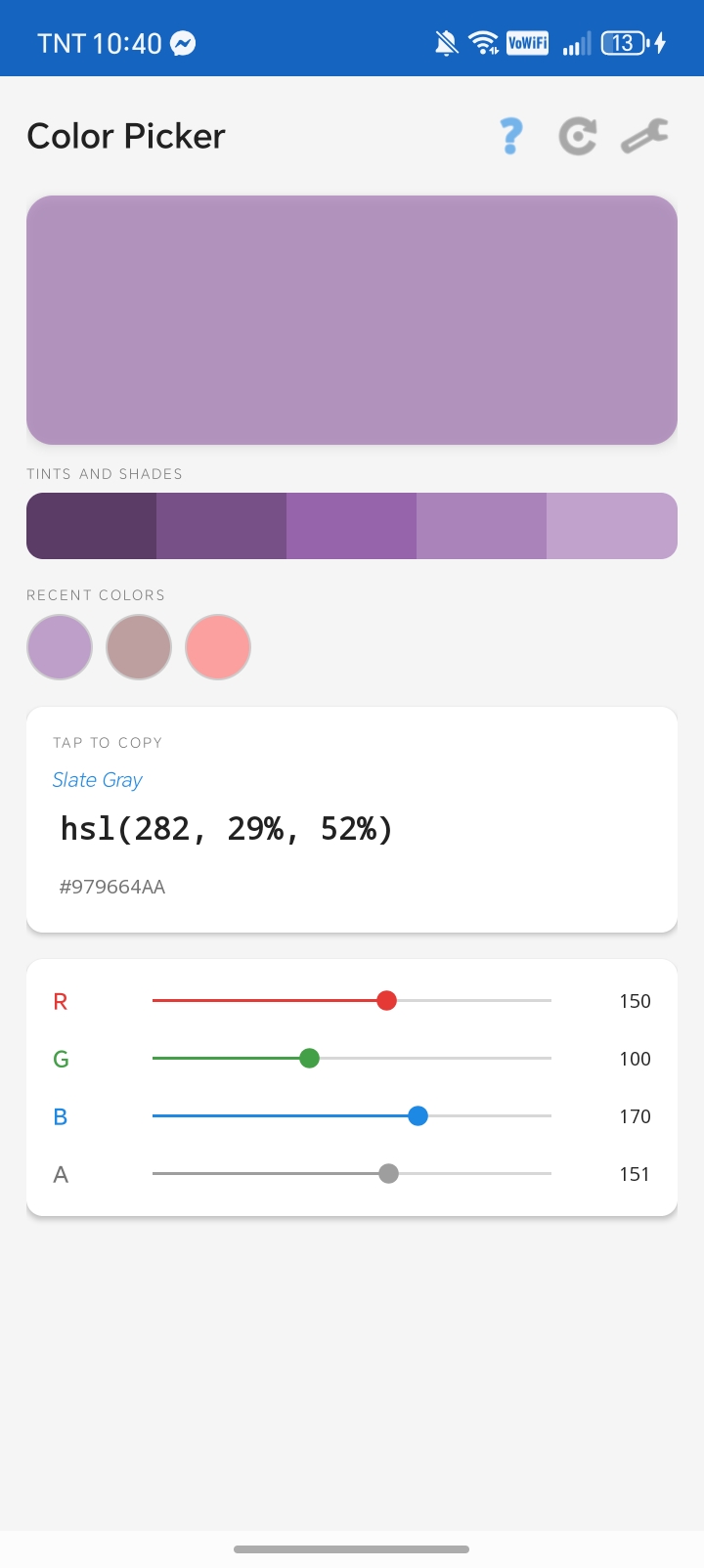This screenshot has width=704, height=1568.
Task: Tap the large purple color preview box
Action: coord(352,320)
